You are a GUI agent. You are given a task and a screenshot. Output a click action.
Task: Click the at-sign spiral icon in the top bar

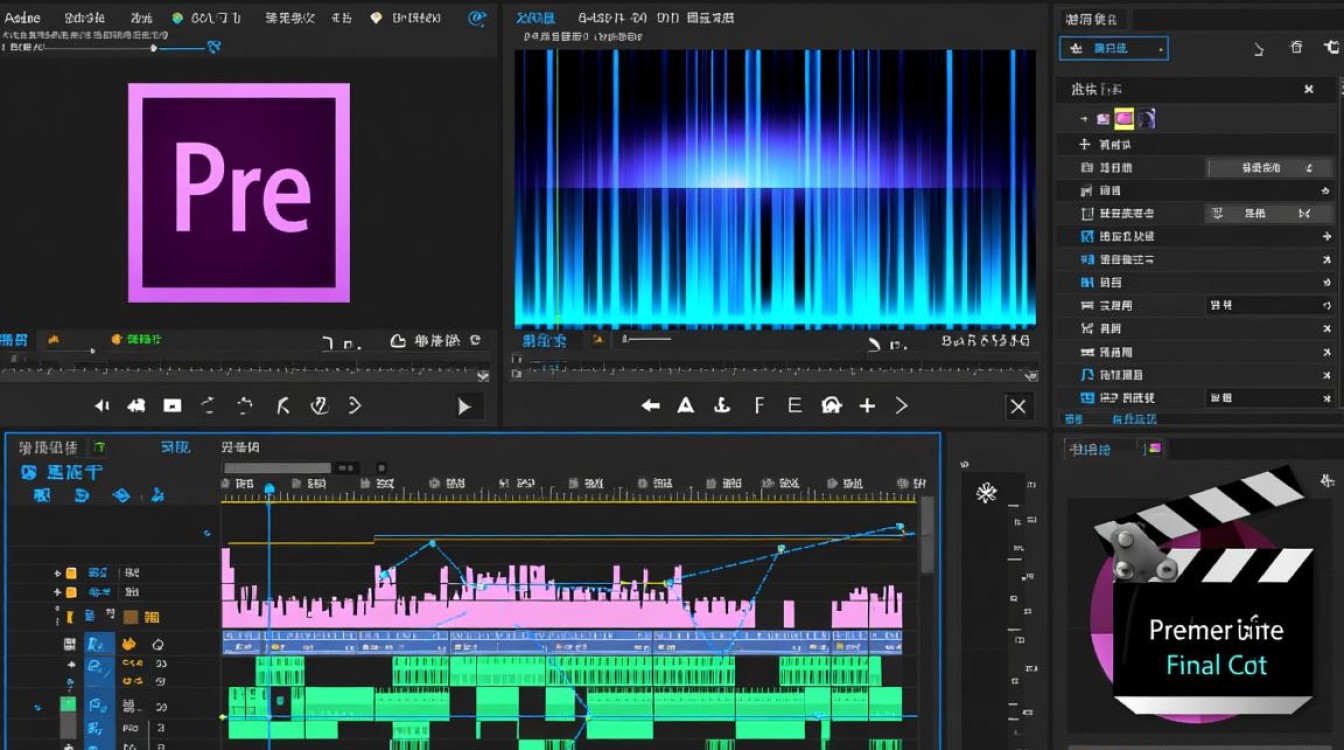point(477,17)
